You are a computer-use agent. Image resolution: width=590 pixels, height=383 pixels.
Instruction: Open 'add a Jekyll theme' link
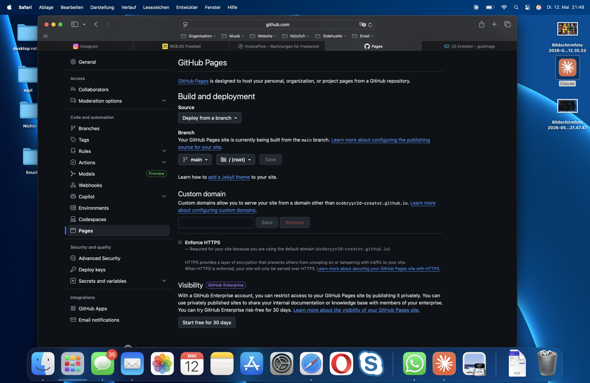[x=229, y=177]
